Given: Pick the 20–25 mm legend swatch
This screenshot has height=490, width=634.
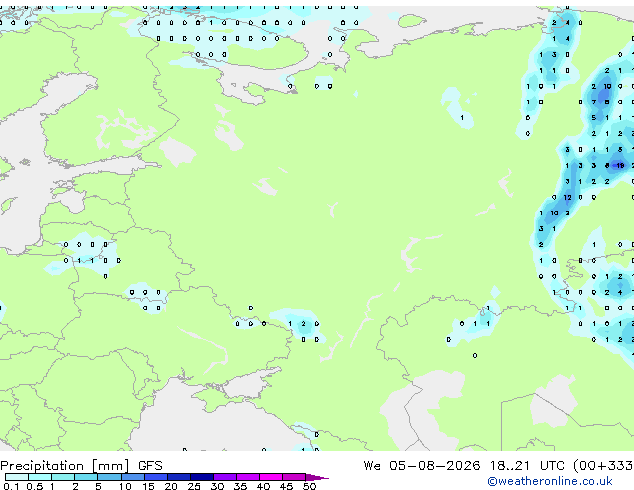Looking at the screenshot, I should (179, 477).
